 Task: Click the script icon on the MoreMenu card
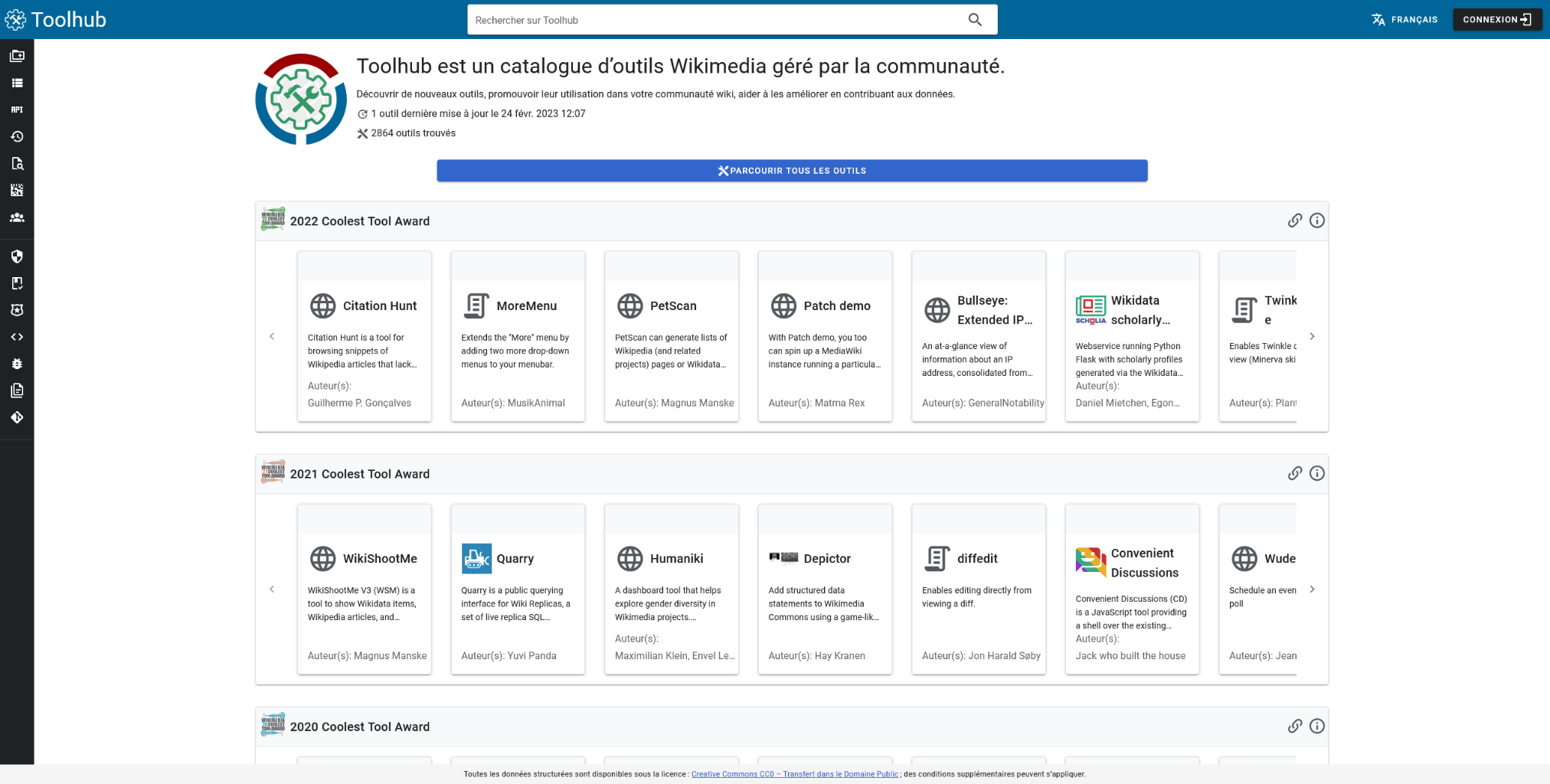tap(476, 305)
